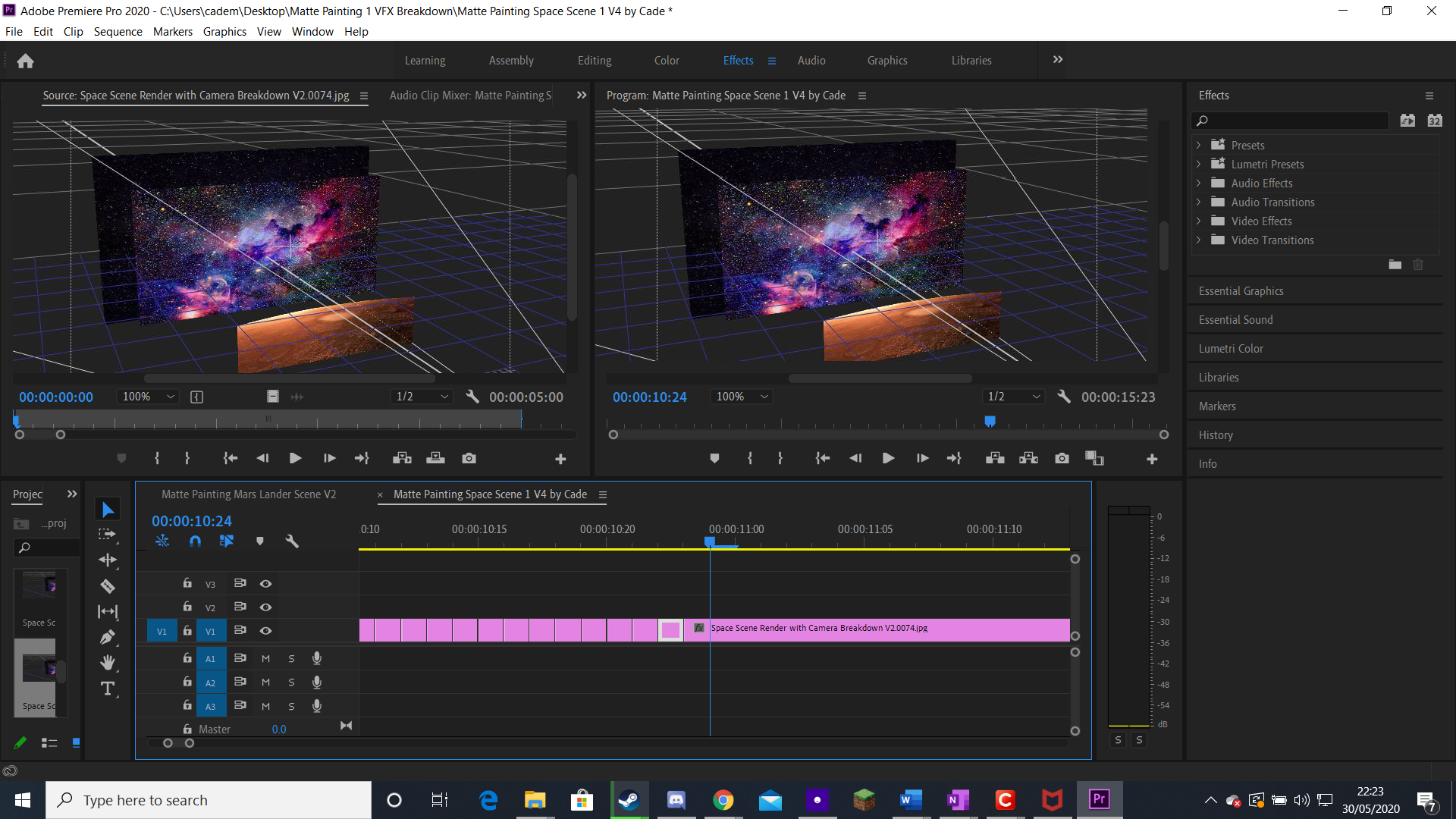The width and height of the screenshot is (1456, 819).
Task: Open the Markers menu
Action: [173, 32]
